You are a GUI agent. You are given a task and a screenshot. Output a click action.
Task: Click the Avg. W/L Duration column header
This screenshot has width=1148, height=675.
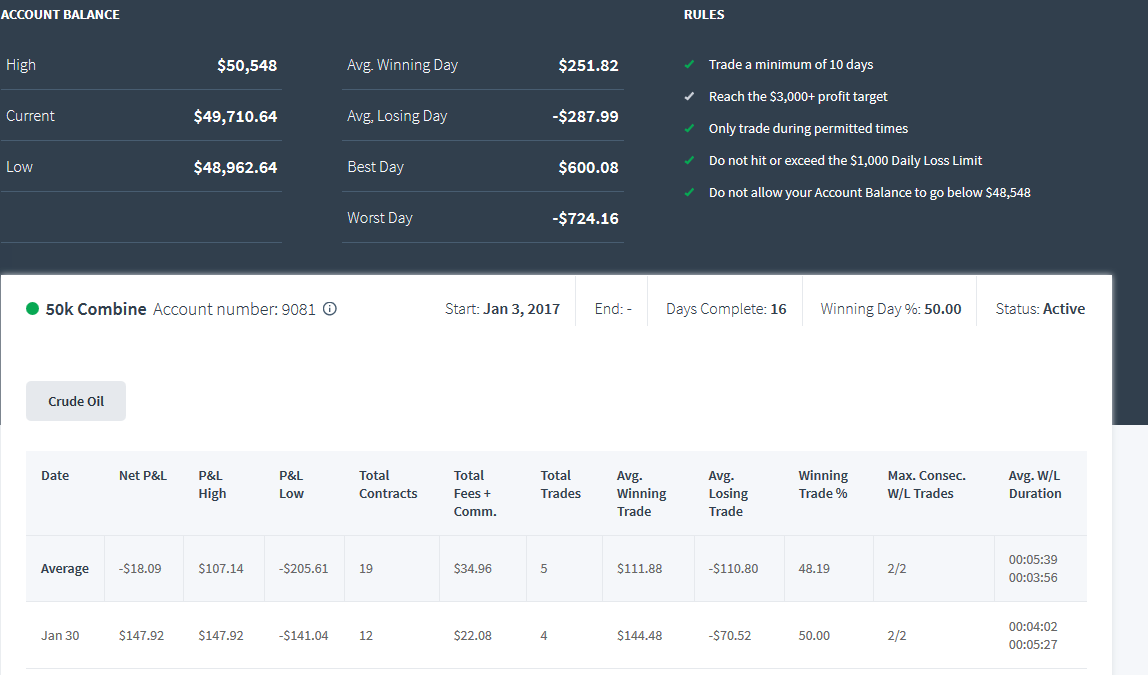click(1035, 484)
